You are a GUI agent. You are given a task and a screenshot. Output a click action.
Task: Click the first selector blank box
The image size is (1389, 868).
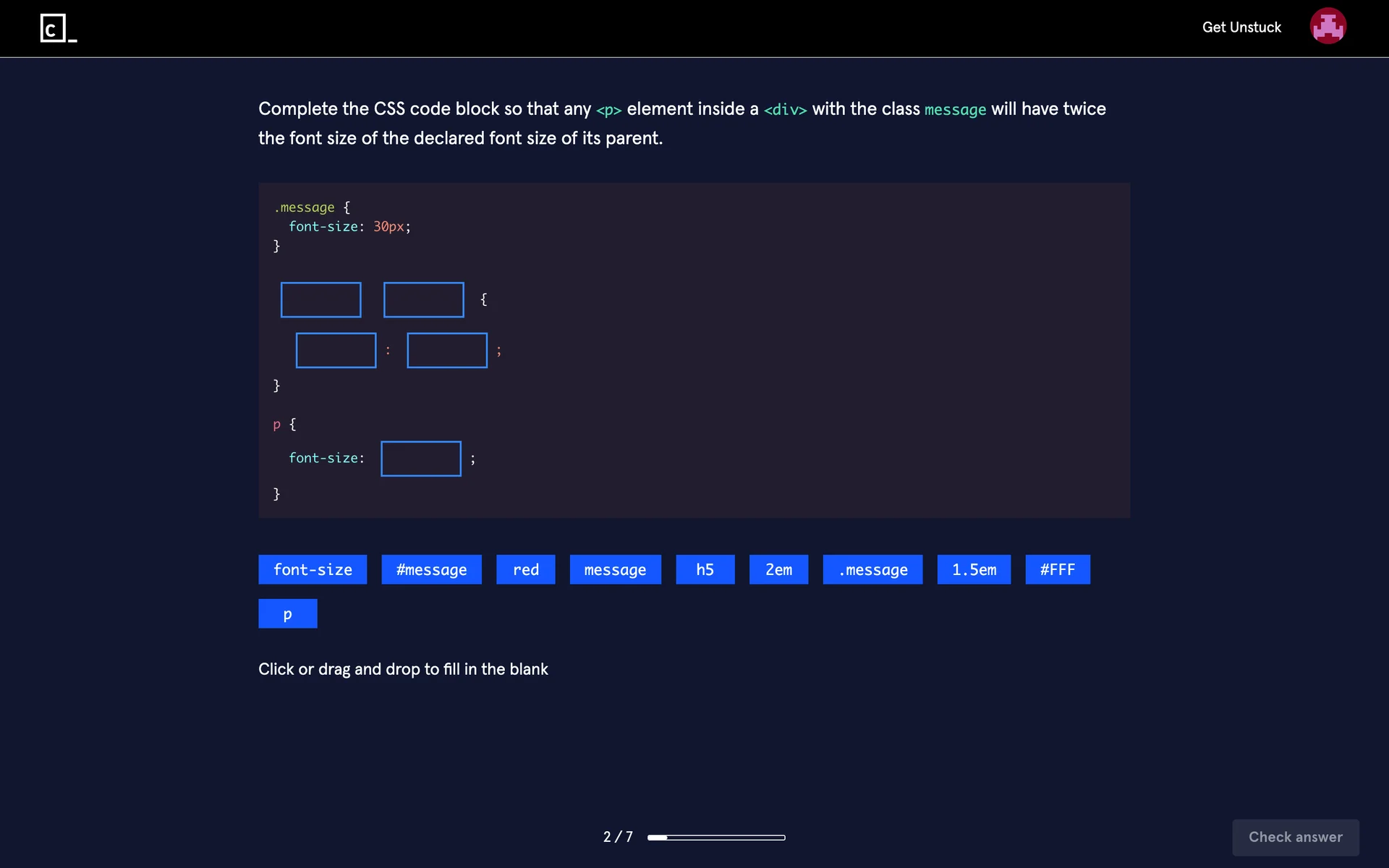(320, 299)
